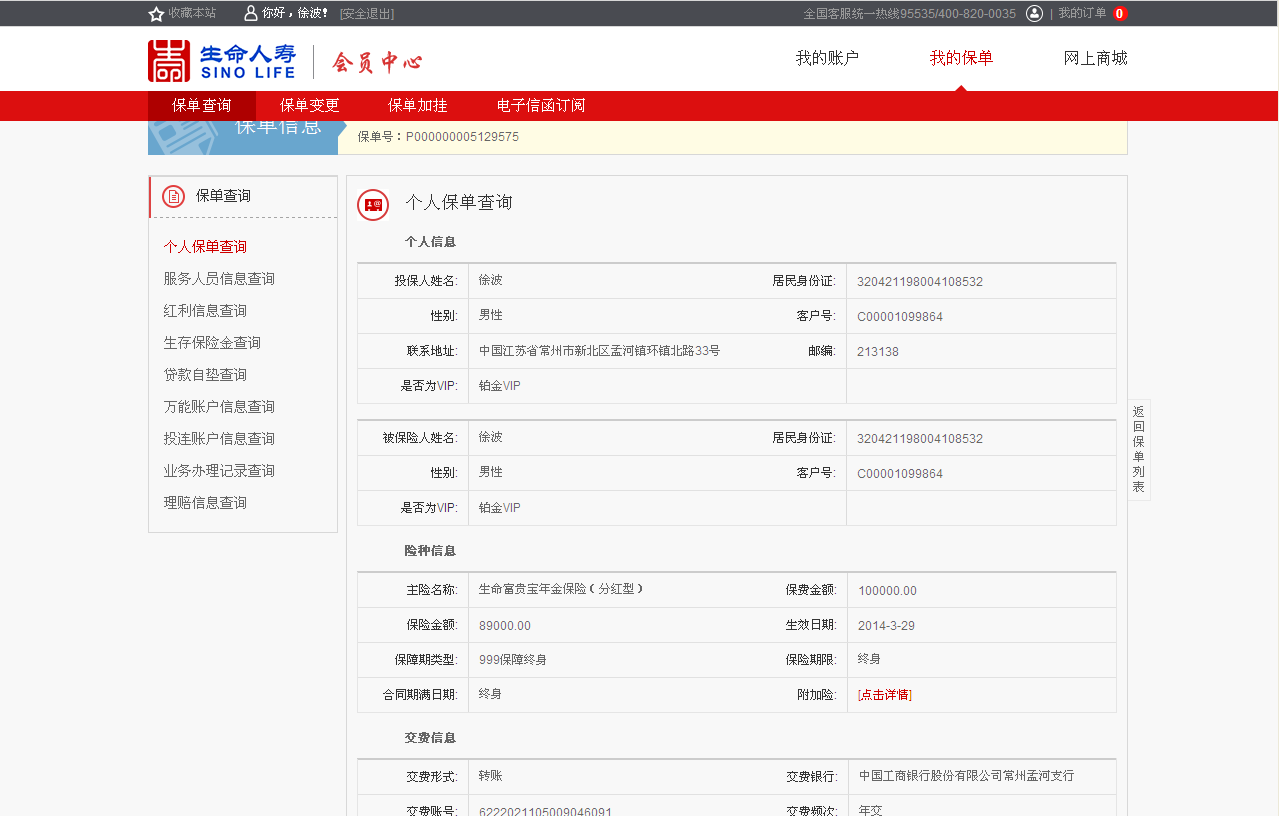Viewport: 1280px width, 816px height.
Task: Click the 我的订单 link
Action: pos(1082,13)
